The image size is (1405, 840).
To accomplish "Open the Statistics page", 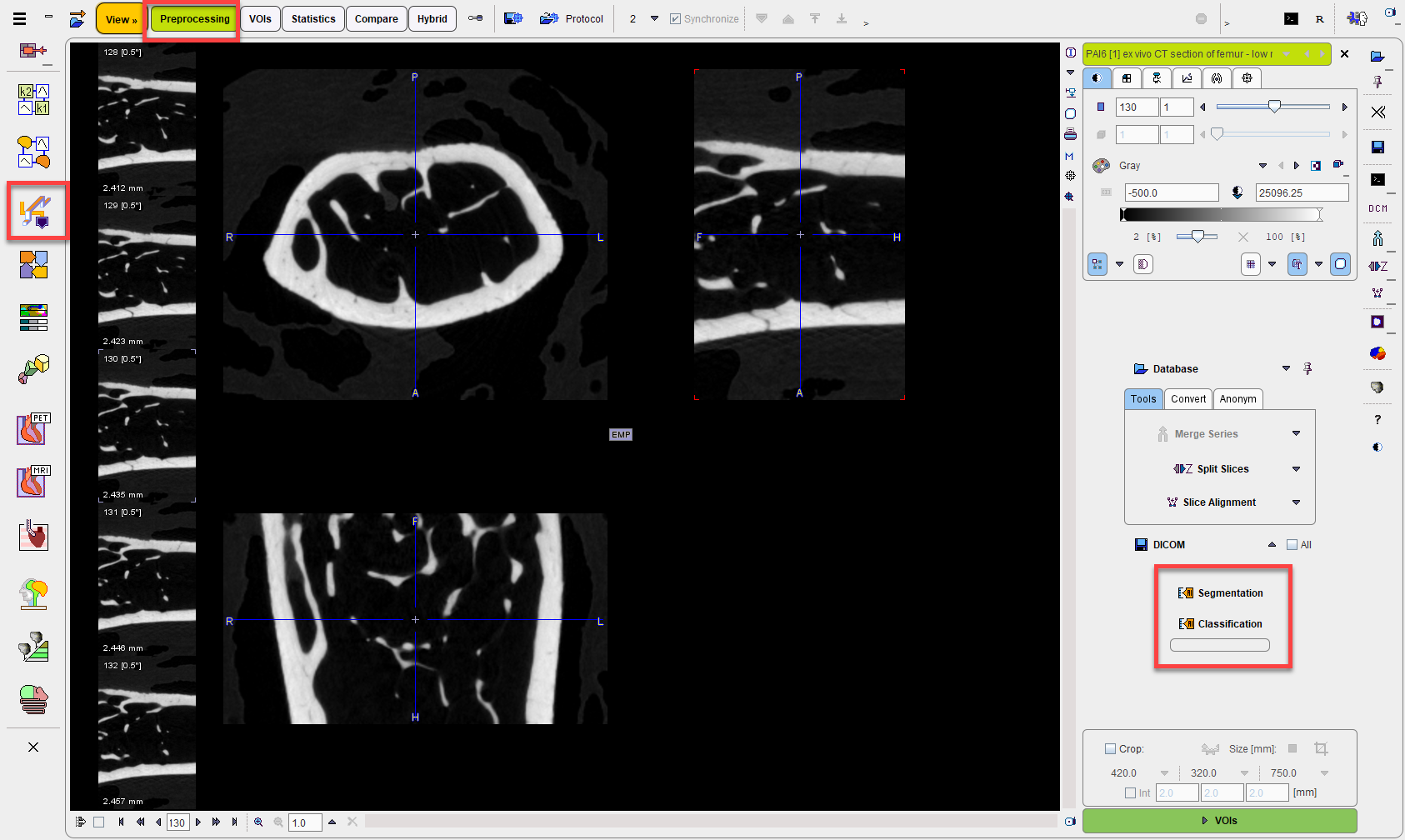I will click(313, 19).
